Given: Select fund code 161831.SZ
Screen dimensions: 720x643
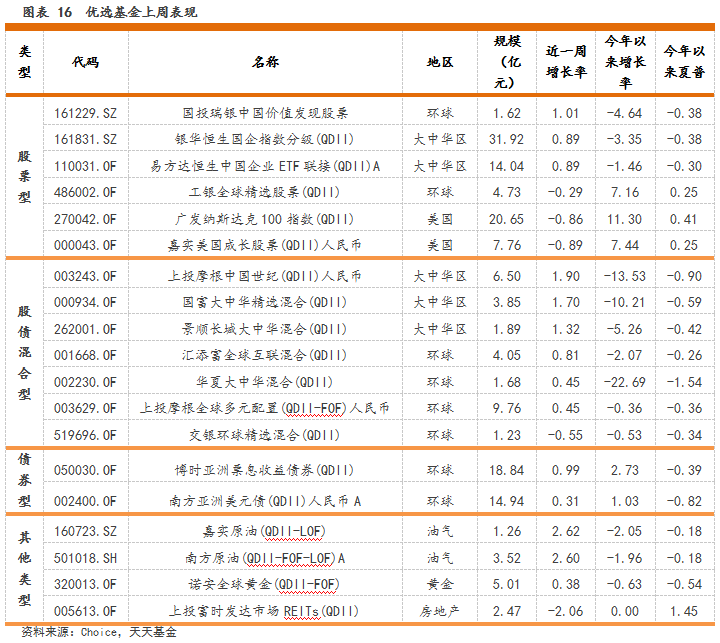Looking at the screenshot, I should (x=85, y=139).
